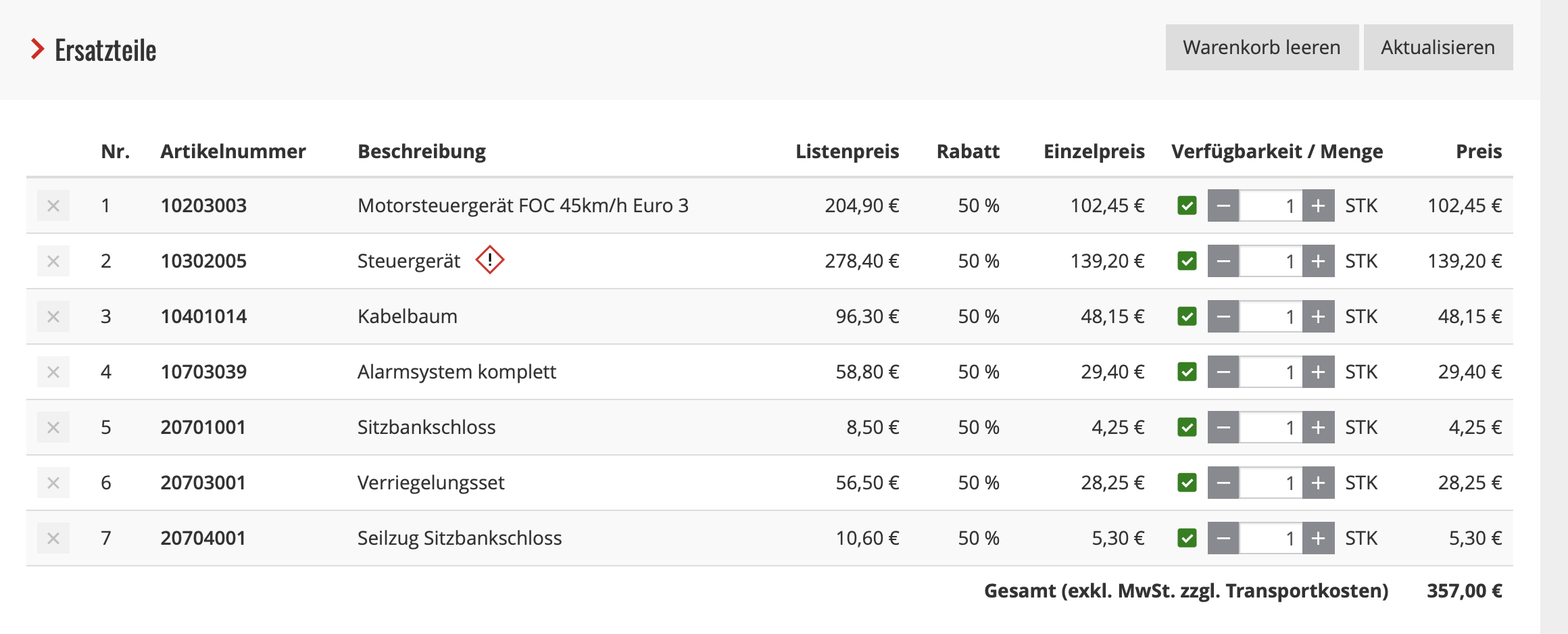Remove Motorsteuergerät item with X icon
1568x634 pixels.
(53, 205)
